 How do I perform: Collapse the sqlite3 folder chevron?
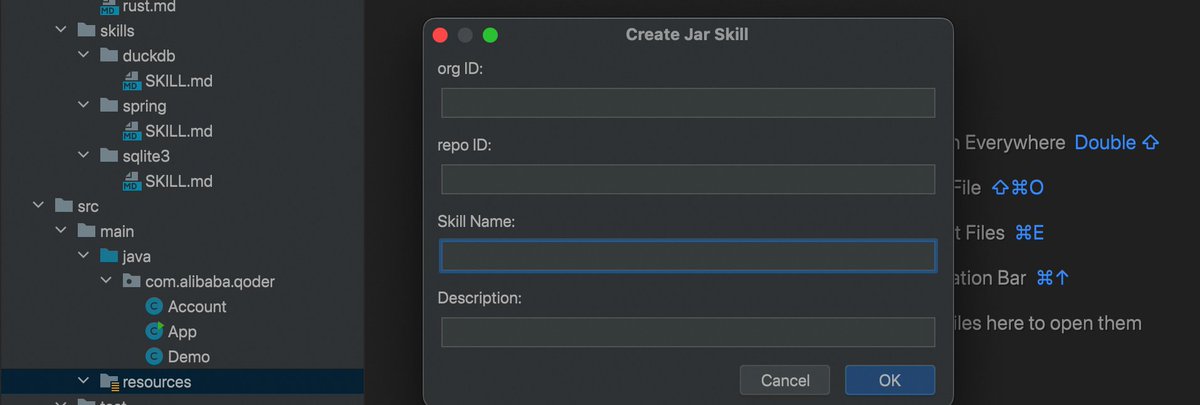[x=84, y=156]
